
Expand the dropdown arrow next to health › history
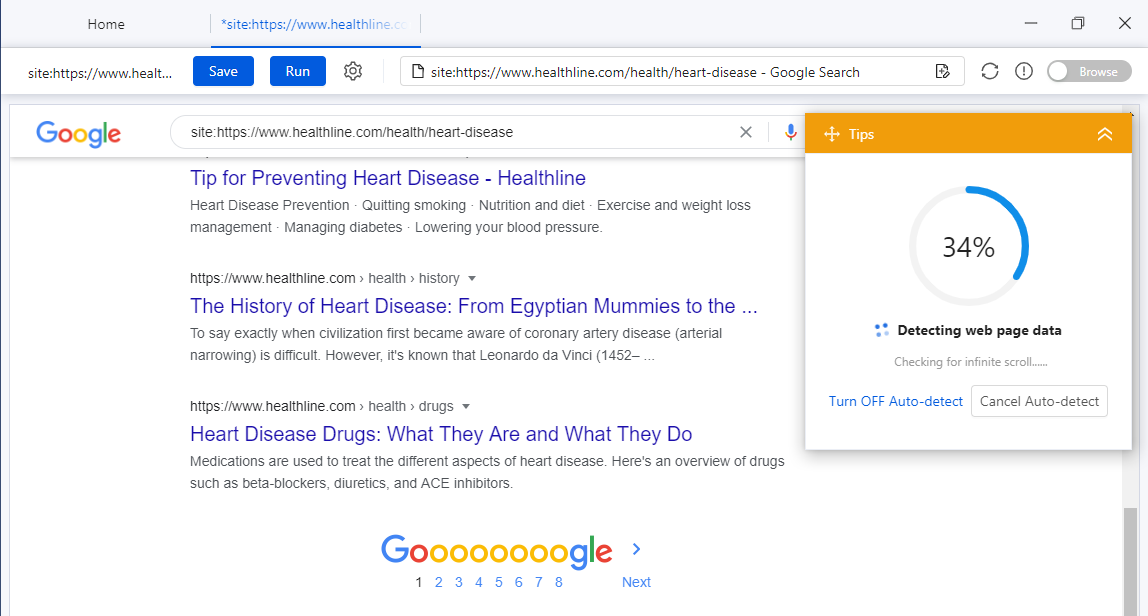pyautogui.click(x=472, y=278)
